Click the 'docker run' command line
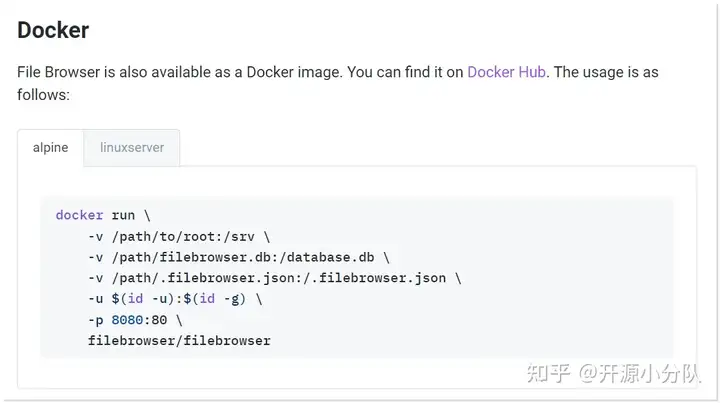Image resolution: width=720 pixels, height=403 pixels. click(x=103, y=215)
